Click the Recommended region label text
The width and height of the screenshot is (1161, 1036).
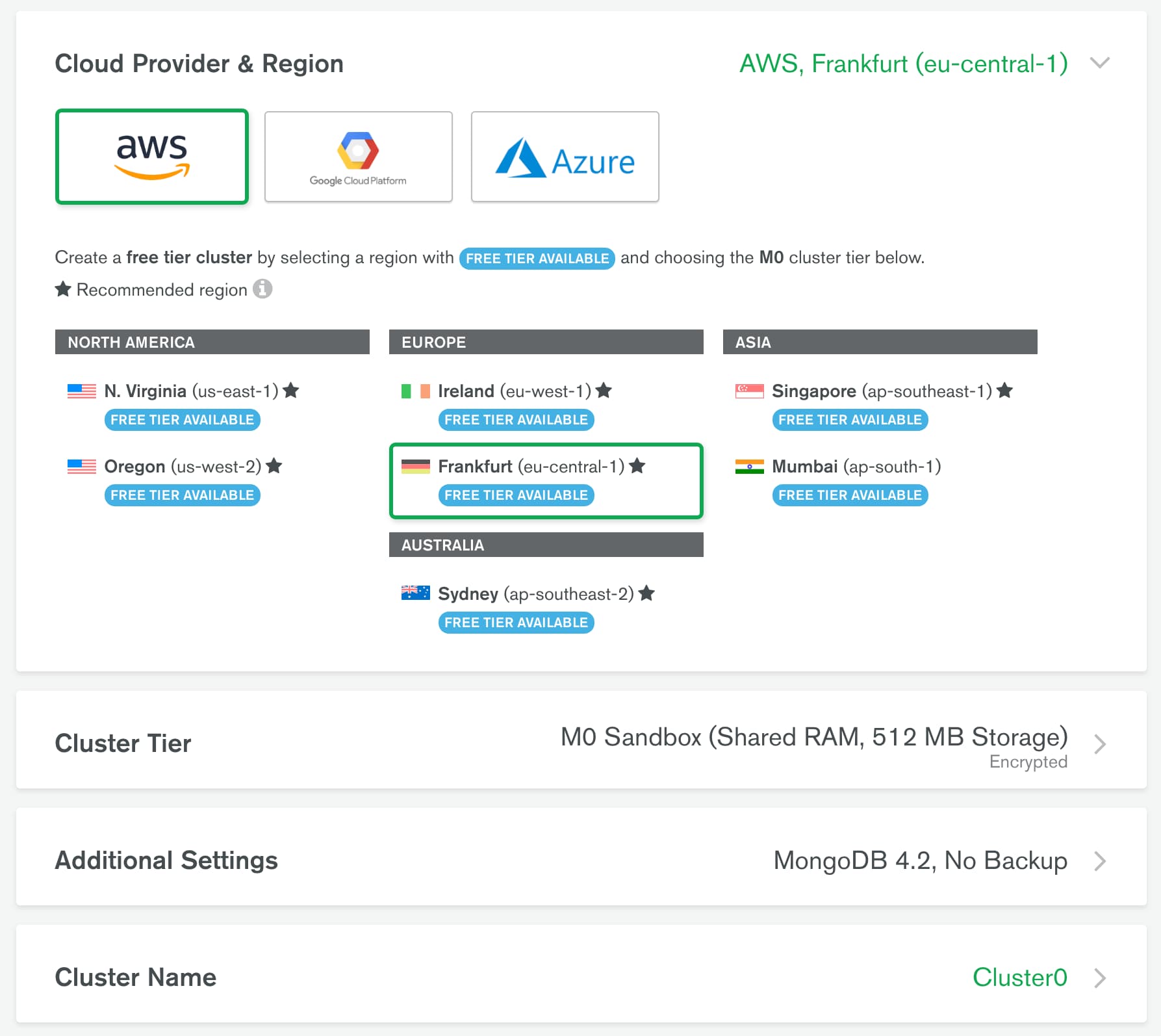(162, 290)
